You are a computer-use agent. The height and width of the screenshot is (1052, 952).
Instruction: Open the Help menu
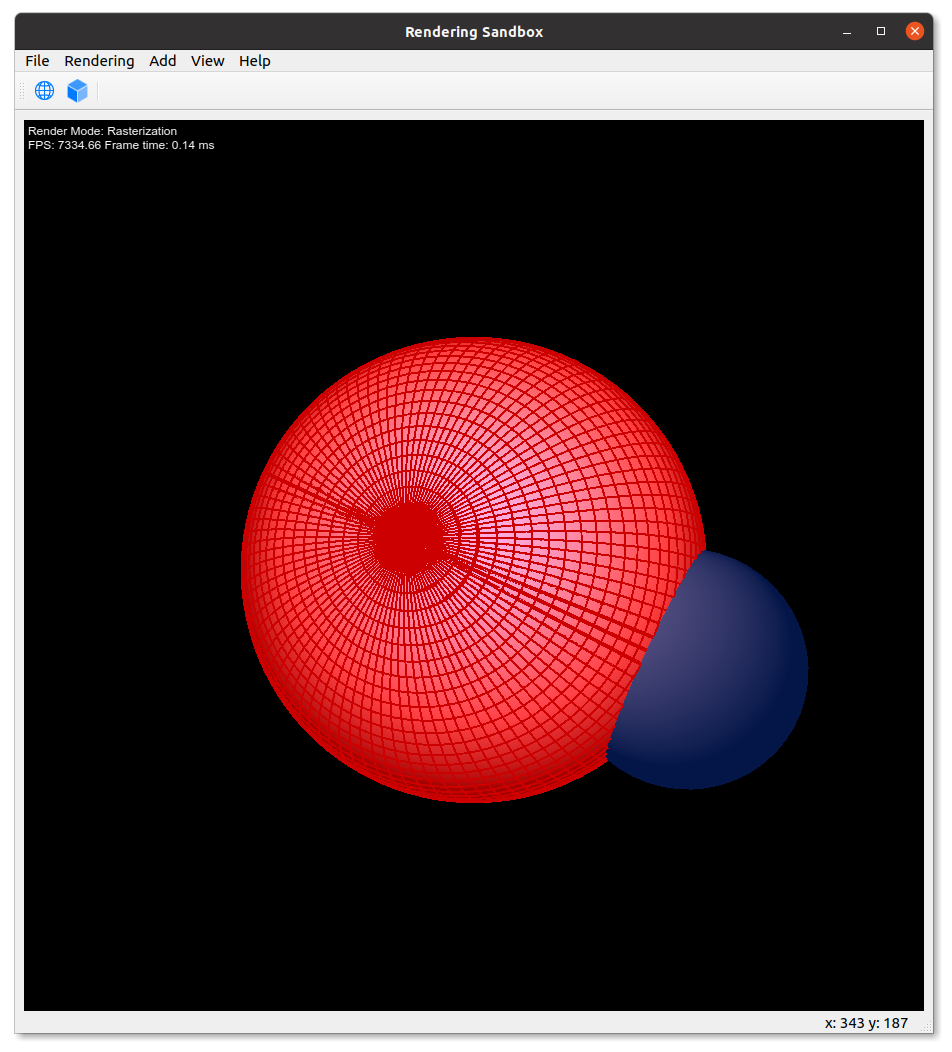[254, 61]
